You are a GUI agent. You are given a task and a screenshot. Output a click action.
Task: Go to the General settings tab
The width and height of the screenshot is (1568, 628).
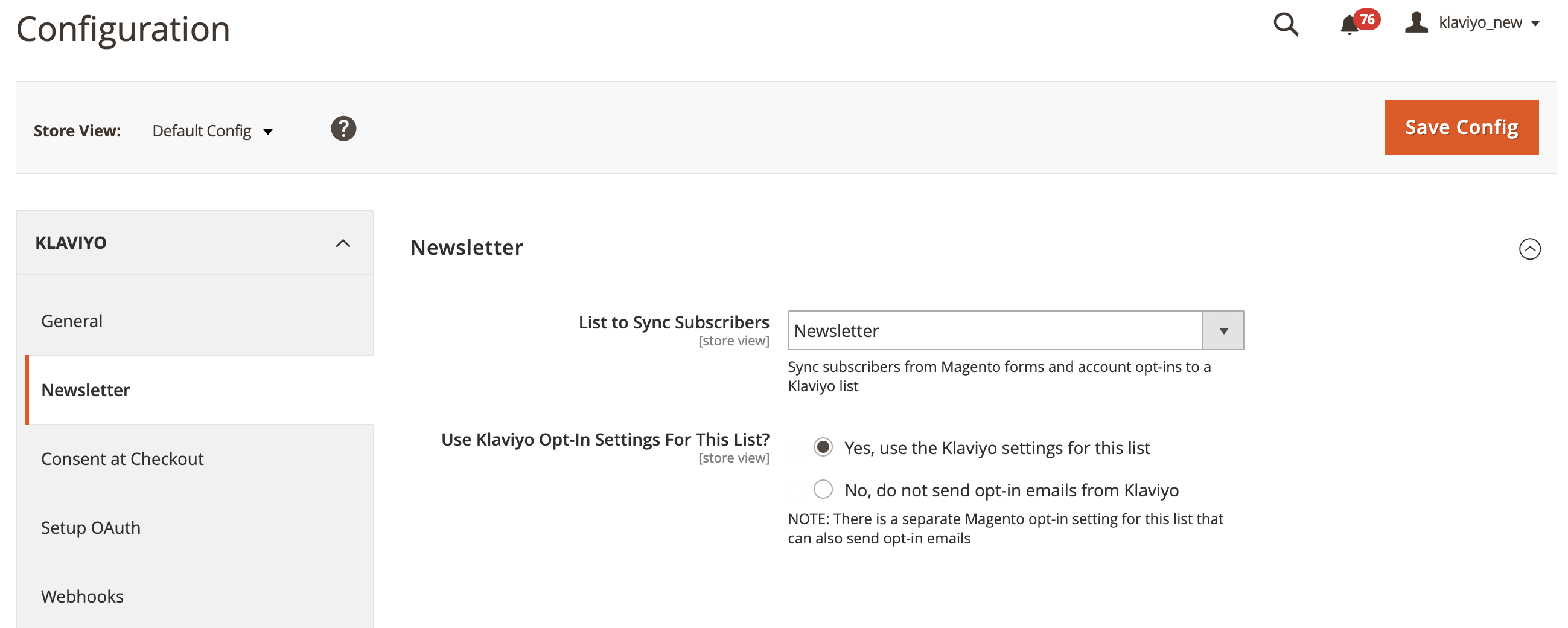coord(72,321)
